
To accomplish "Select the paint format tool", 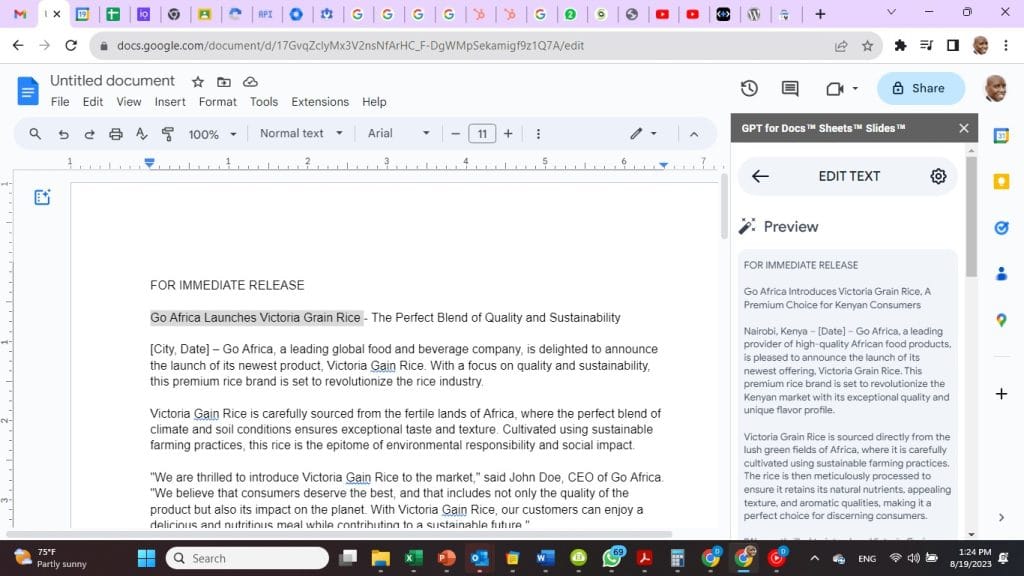I will (x=167, y=134).
